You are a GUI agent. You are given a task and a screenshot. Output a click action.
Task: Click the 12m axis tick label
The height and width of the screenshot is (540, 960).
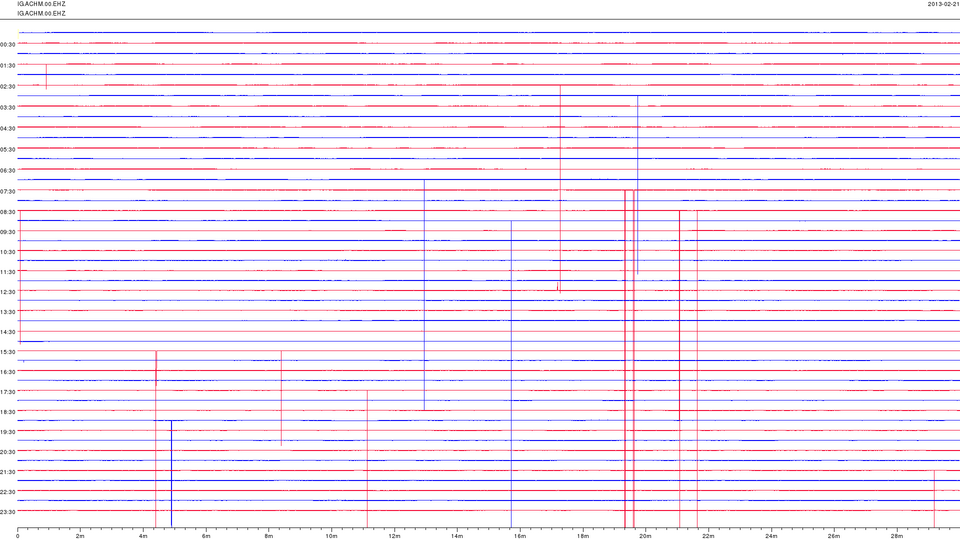[394, 536]
